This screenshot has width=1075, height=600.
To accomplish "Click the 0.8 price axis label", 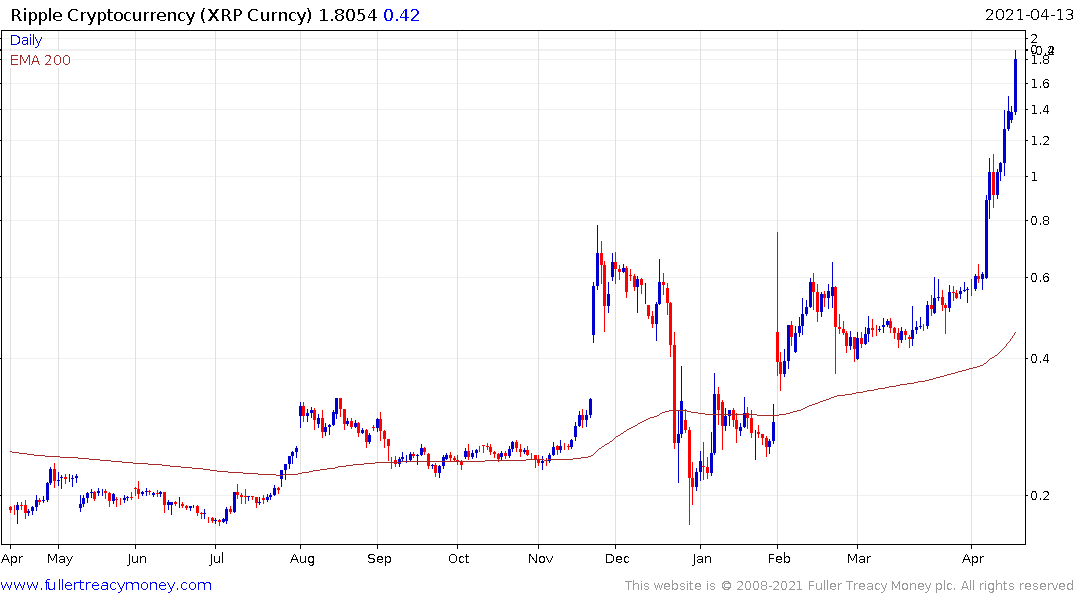I will [1040, 221].
